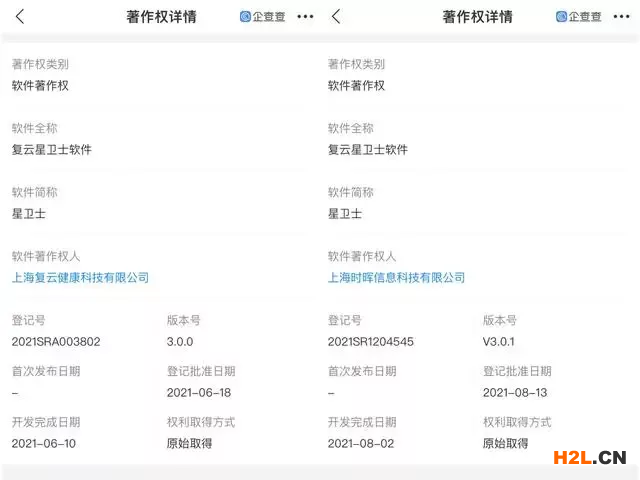This screenshot has width=640, height=480.
Task: Tap the approval date 2021-08-13
Action: click(x=514, y=393)
